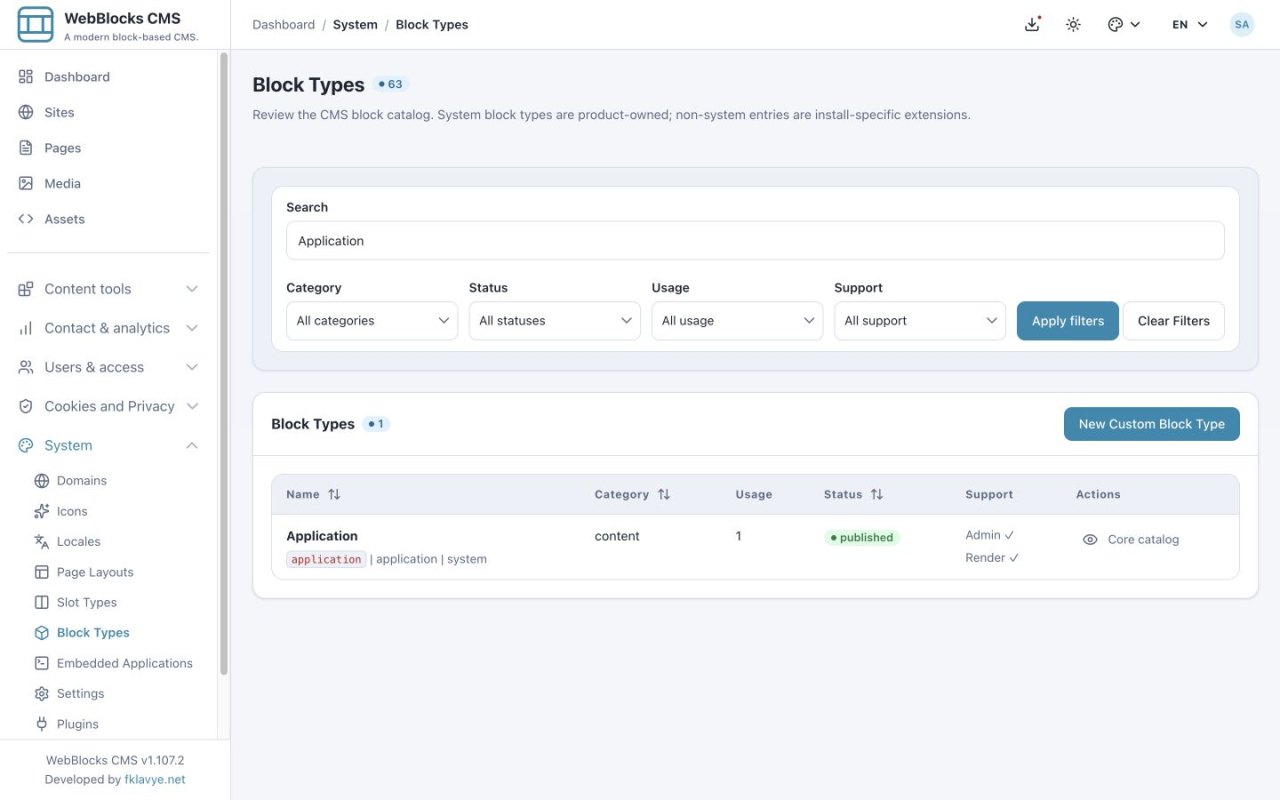Sort the table by Status column
This screenshot has width=1280, height=800.
[x=853, y=494]
